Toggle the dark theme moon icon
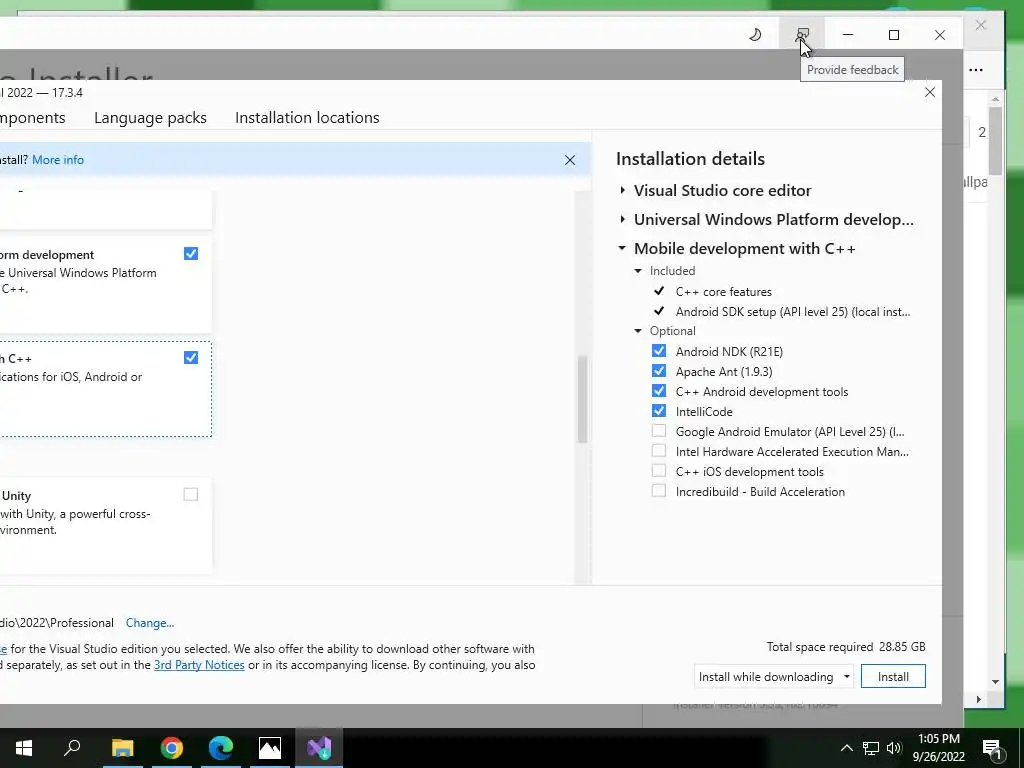Screen dimensions: 1024x768 click(755, 35)
